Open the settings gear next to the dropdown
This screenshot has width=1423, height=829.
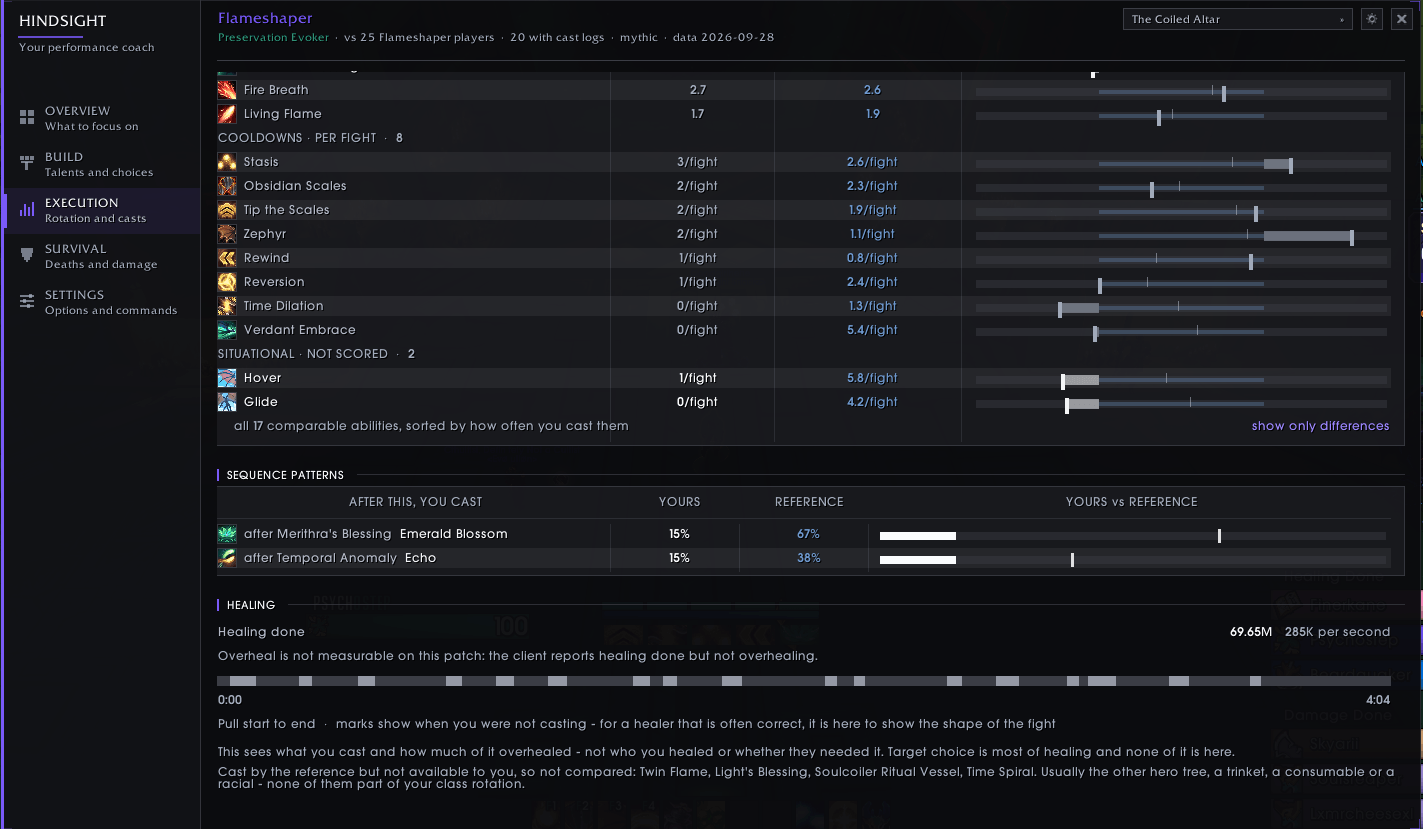click(x=1371, y=19)
